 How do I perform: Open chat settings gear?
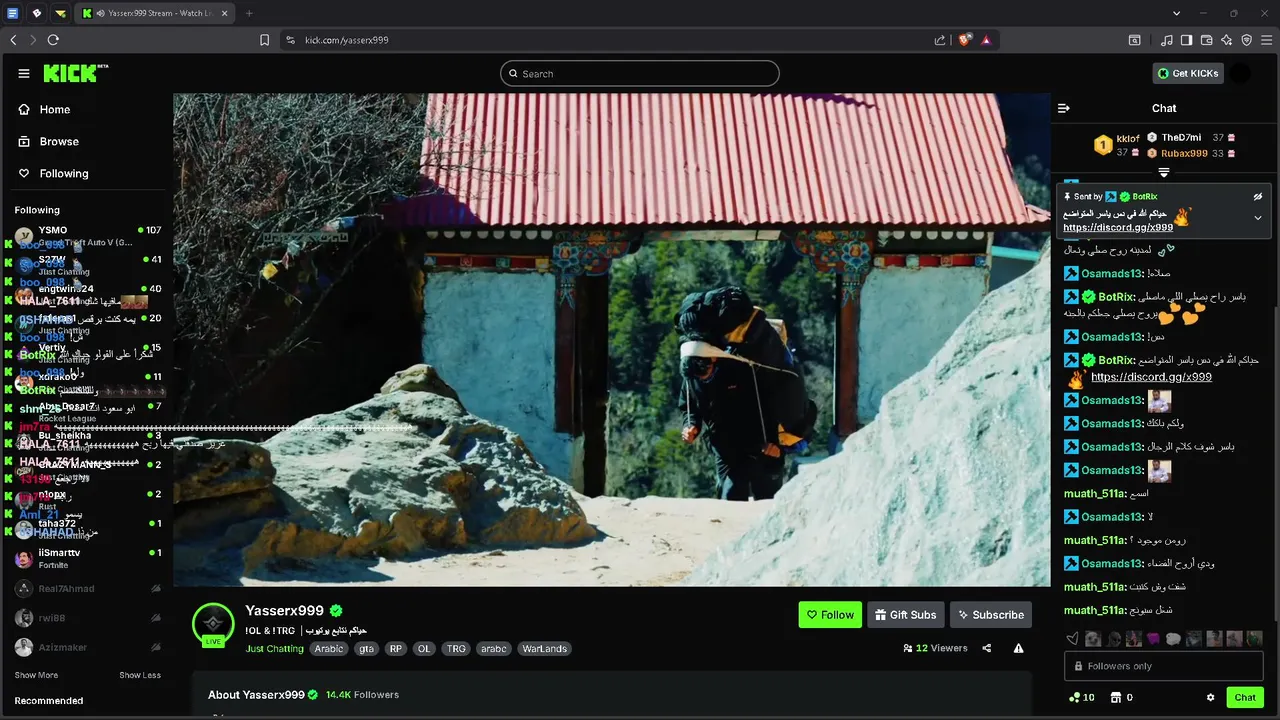coord(1210,697)
